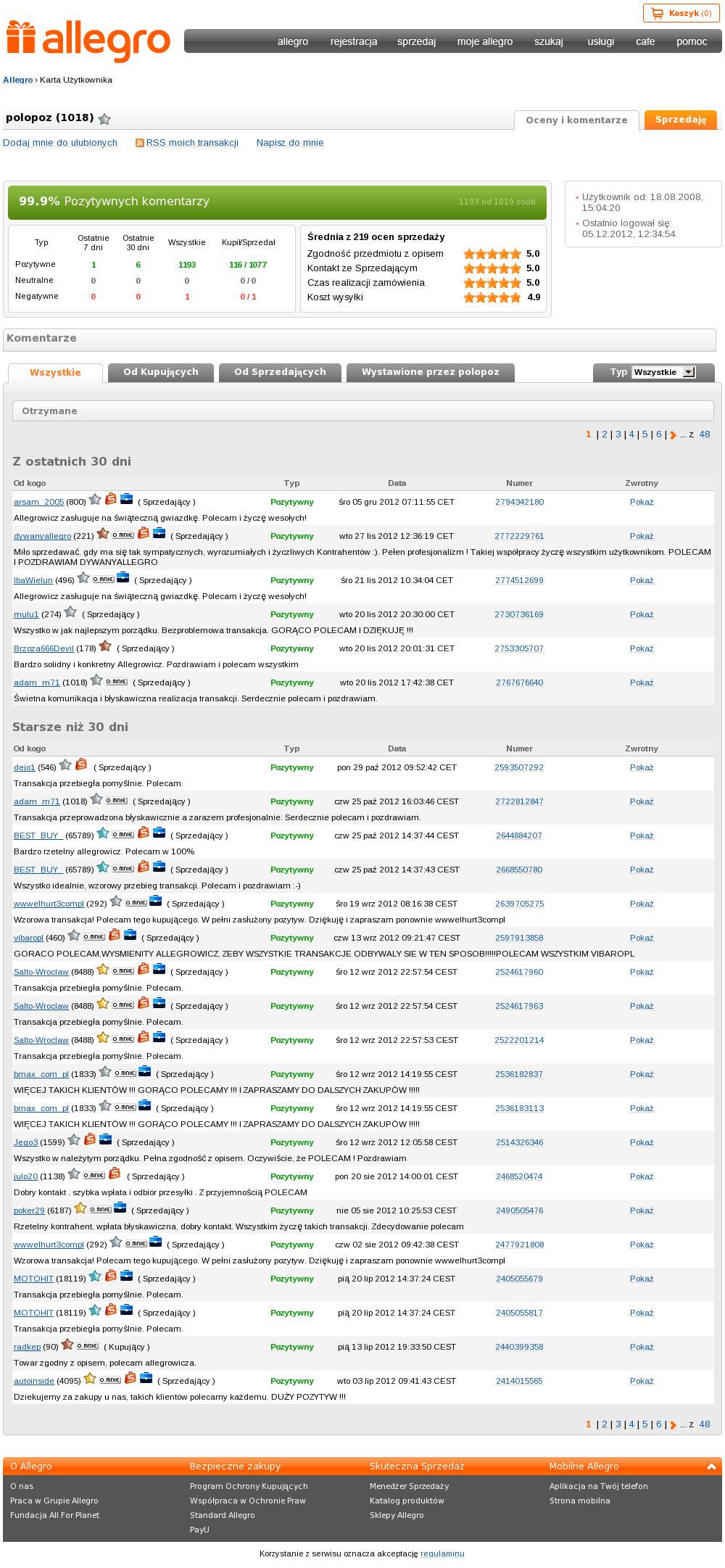The width and height of the screenshot is (725, 1568).
Task: Open page 3 in the bottom pagination
Action: (618, 1424)
